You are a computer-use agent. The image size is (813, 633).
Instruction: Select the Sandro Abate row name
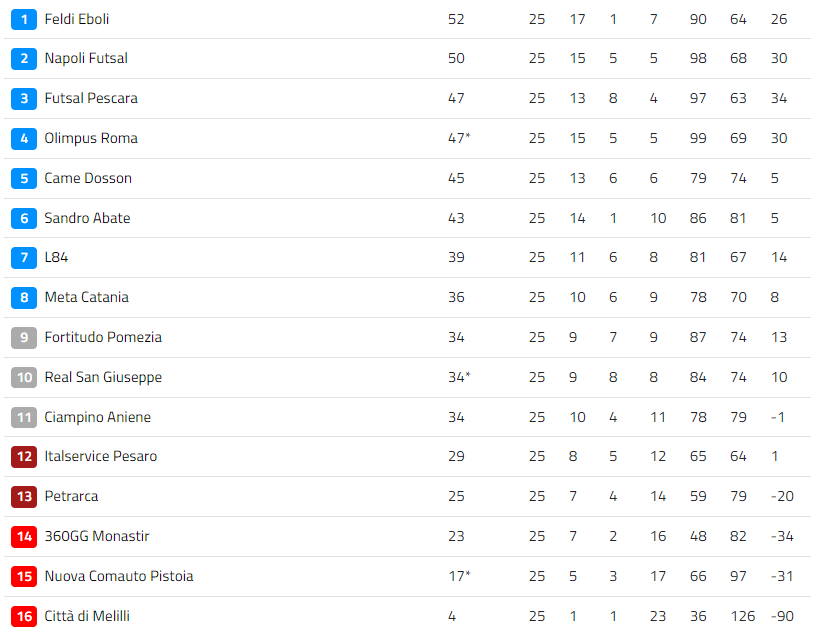(x=87, y=218)
